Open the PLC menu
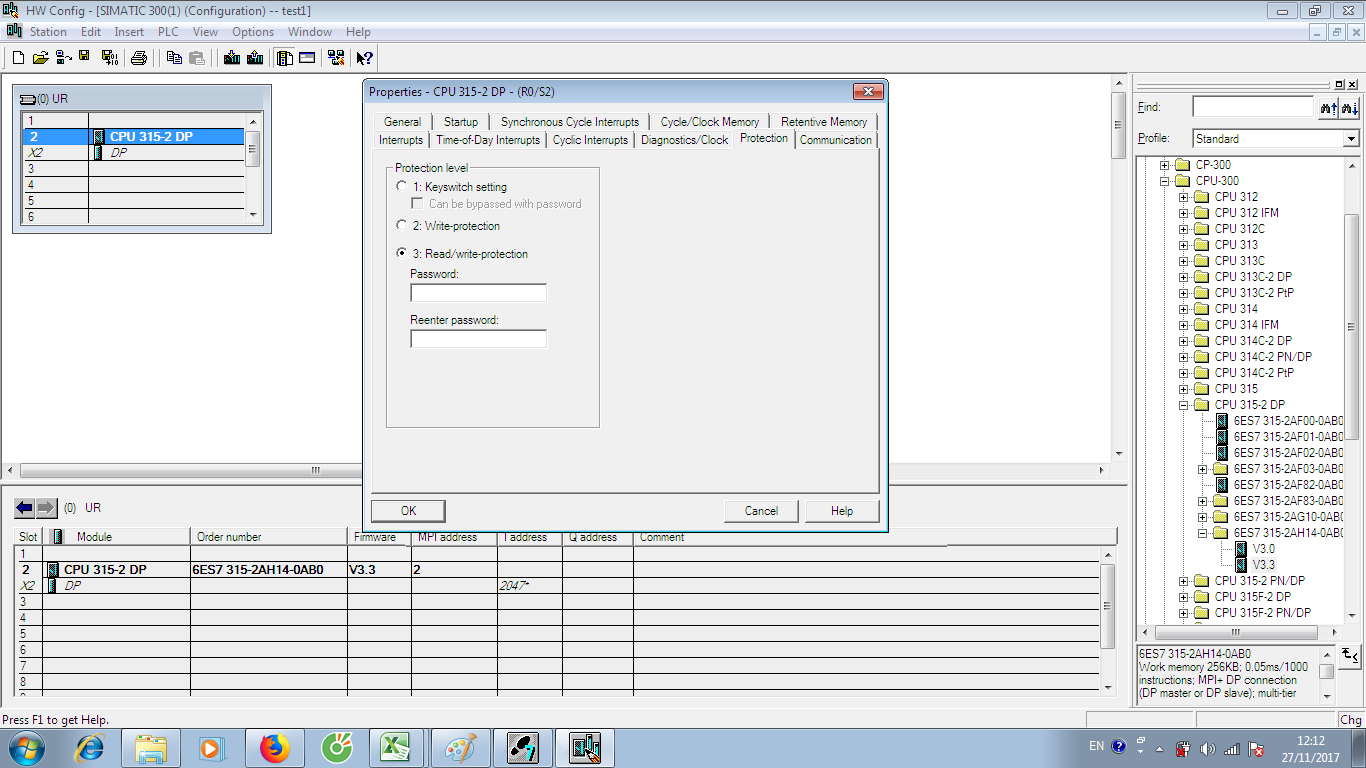 pyautogui.click(x=168, y=32)
